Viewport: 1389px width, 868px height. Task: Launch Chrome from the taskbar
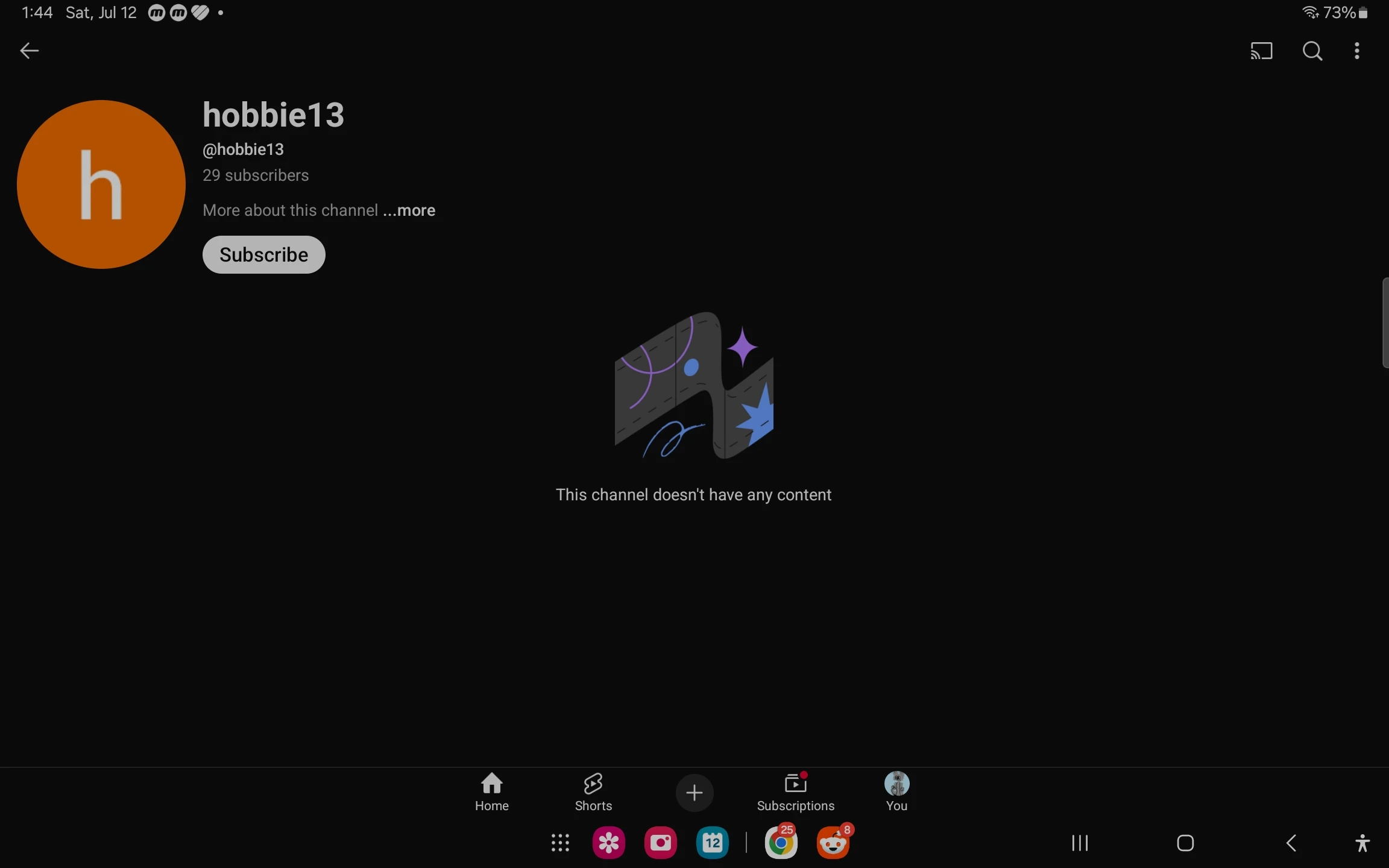click(x=781, y=843)
